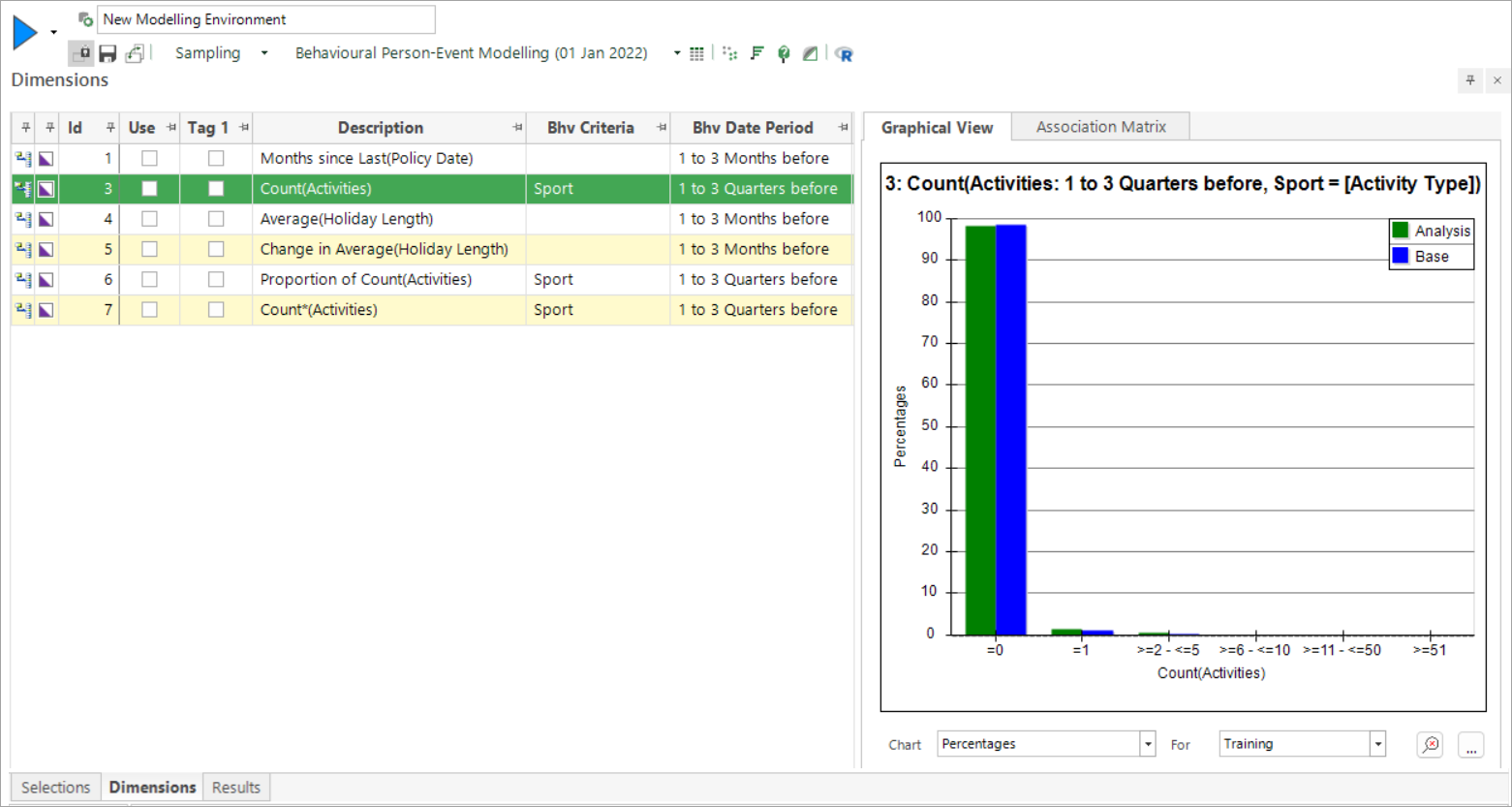Screen dimensions: 1512x807
Task: Switch to the Association Matrix tab
Action: point(1100,127)
